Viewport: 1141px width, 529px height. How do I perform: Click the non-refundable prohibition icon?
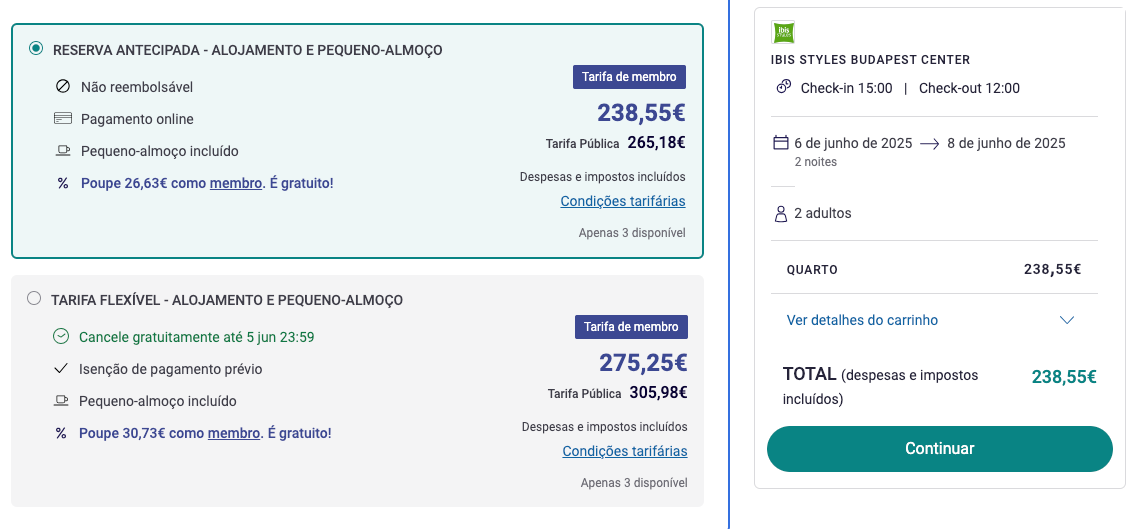click(x=63, y=87)
